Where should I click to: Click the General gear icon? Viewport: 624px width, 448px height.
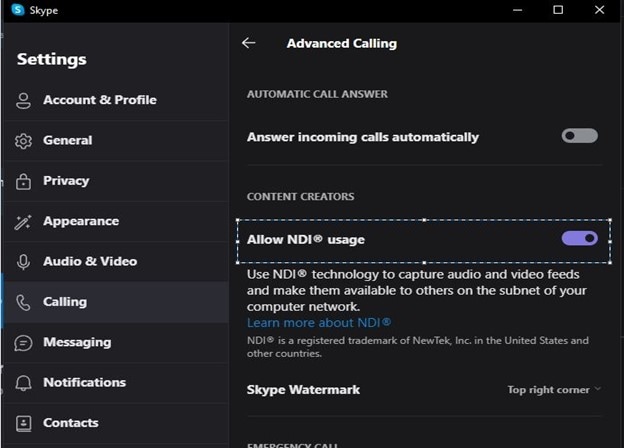click(x=24, y=141)
